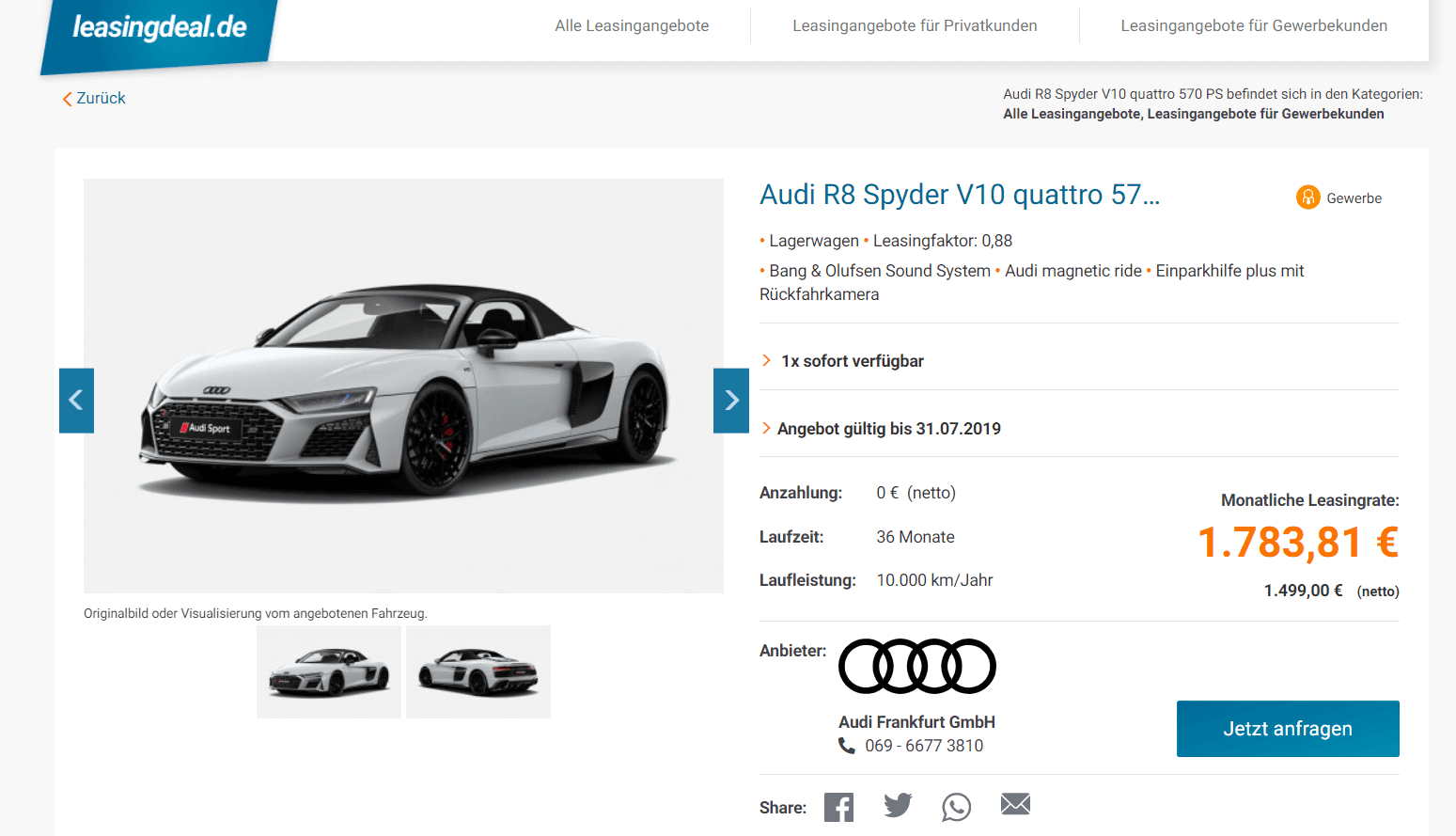Screen dimensions: 1456x836
Task: Expand 1x sofort verfügbar section
Action: pos(842,361)
